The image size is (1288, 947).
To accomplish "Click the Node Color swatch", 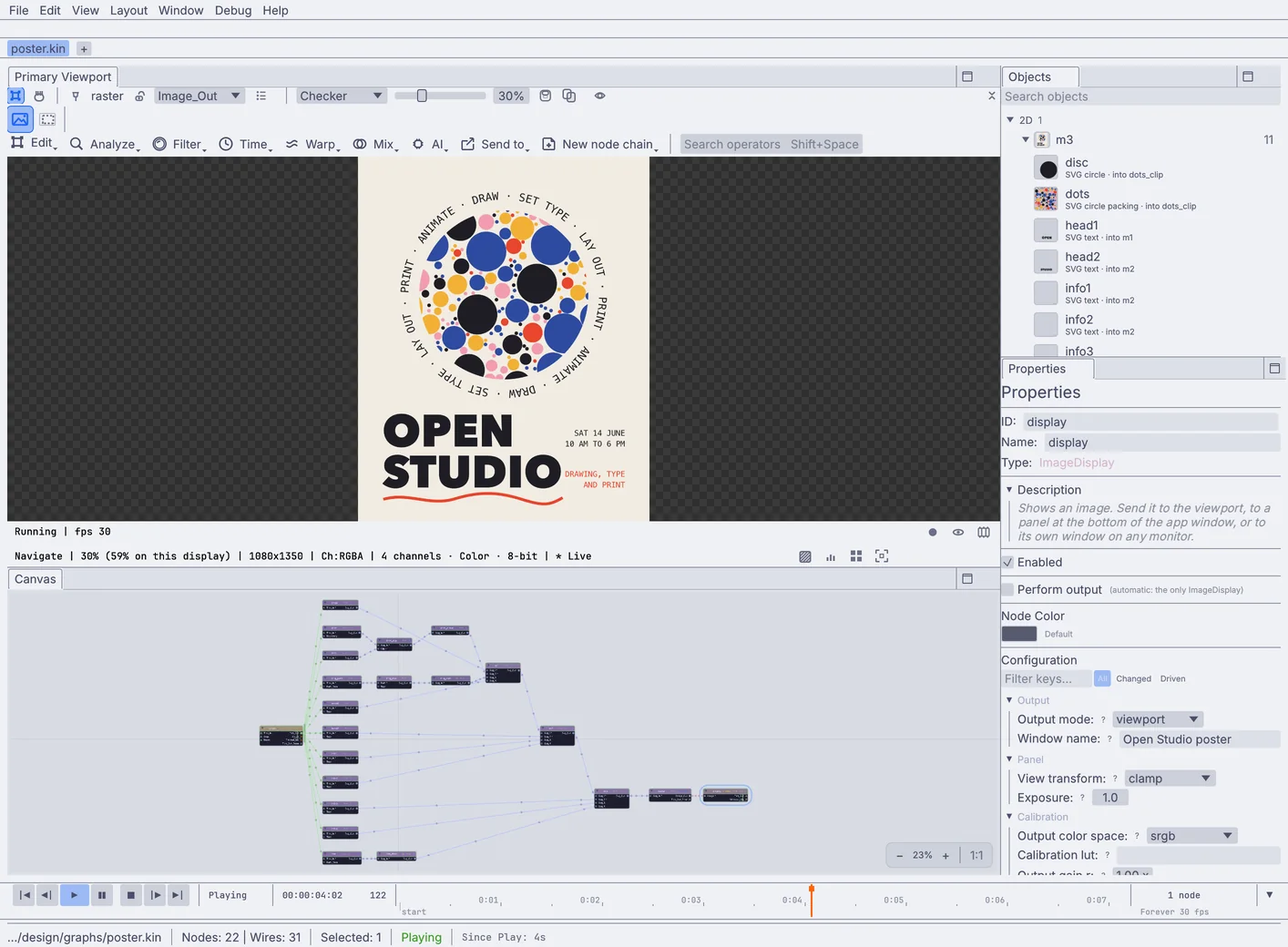I will [1019, 634].
